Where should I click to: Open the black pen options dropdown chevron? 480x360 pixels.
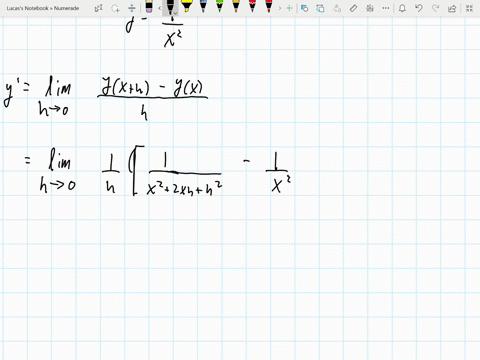click(x=176, y=13)
